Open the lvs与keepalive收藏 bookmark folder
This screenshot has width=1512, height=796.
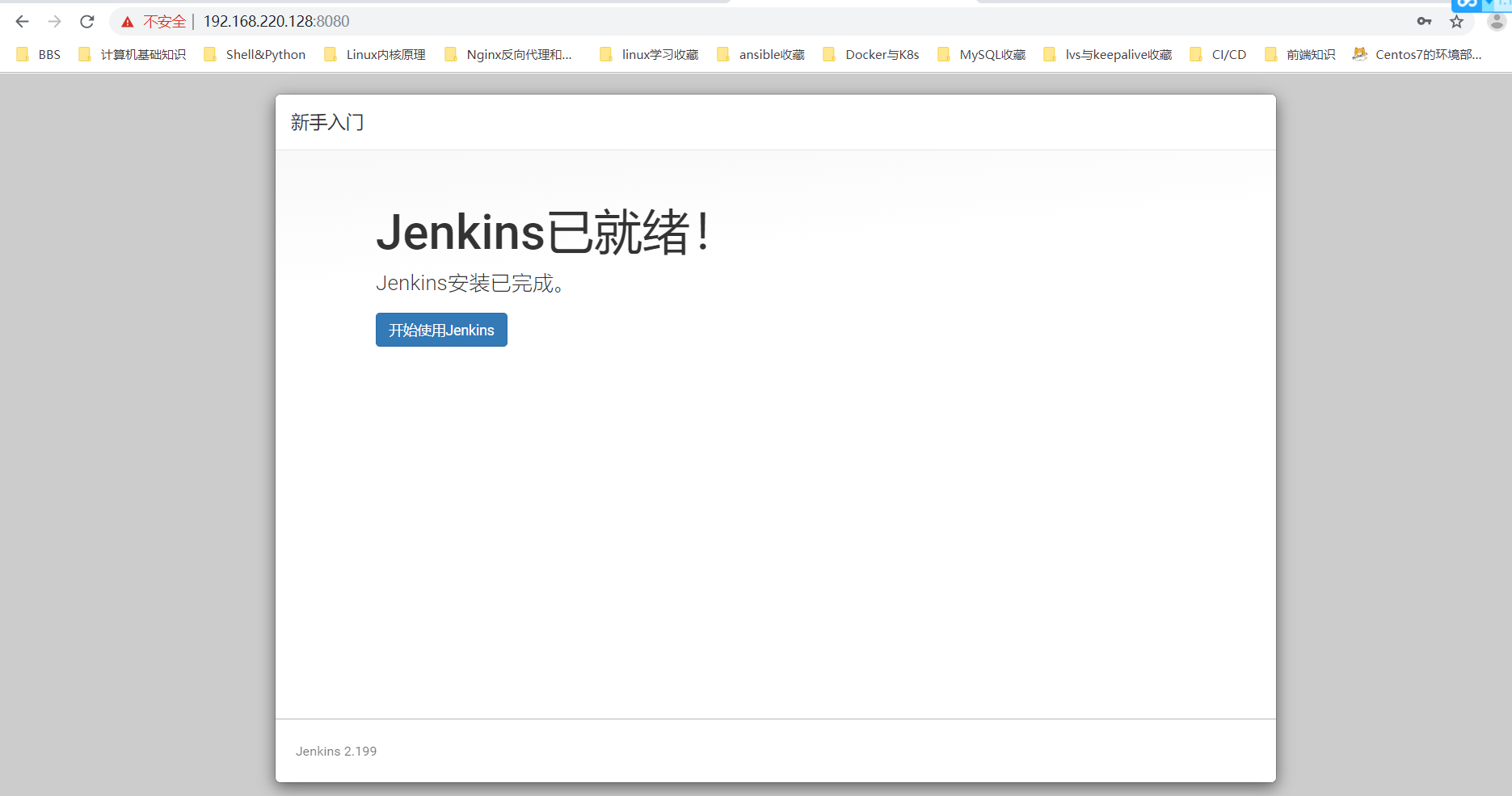[x=1108, y=54]
